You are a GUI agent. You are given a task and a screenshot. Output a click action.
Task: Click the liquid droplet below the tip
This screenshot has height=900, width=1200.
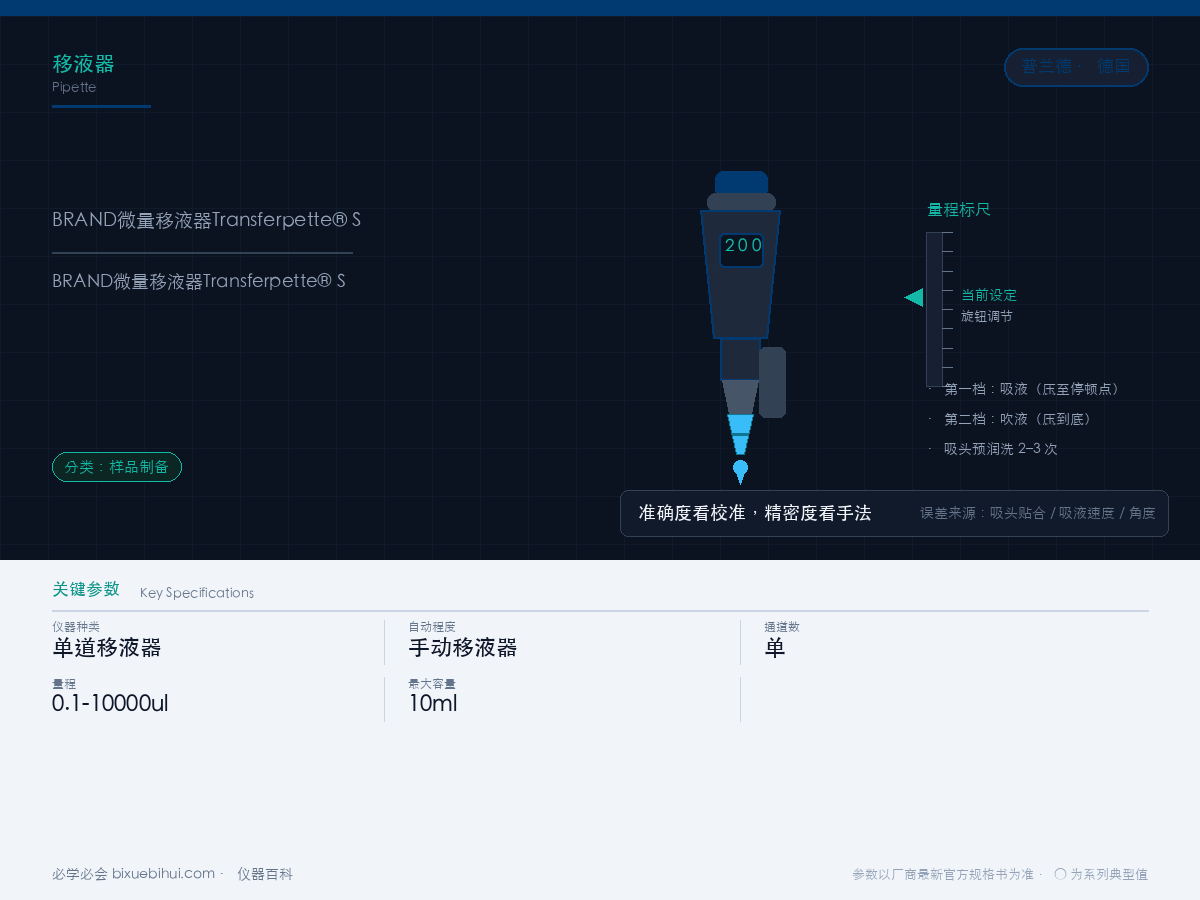click(741, 471)
